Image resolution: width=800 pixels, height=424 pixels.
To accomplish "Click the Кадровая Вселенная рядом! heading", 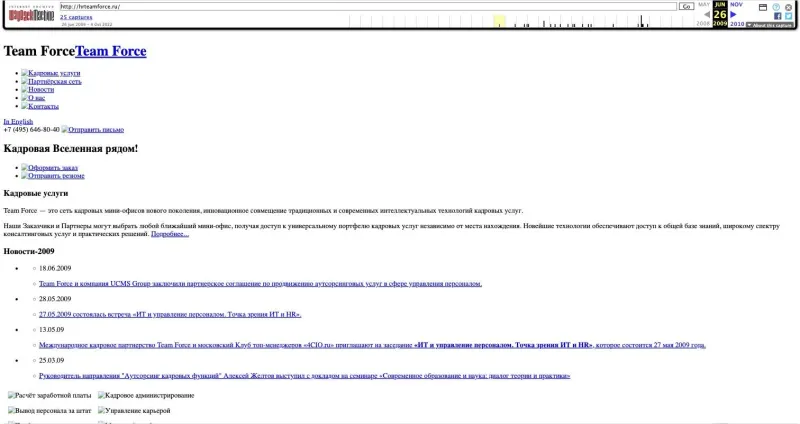I will pyautogui.click(x=71, y=148).
